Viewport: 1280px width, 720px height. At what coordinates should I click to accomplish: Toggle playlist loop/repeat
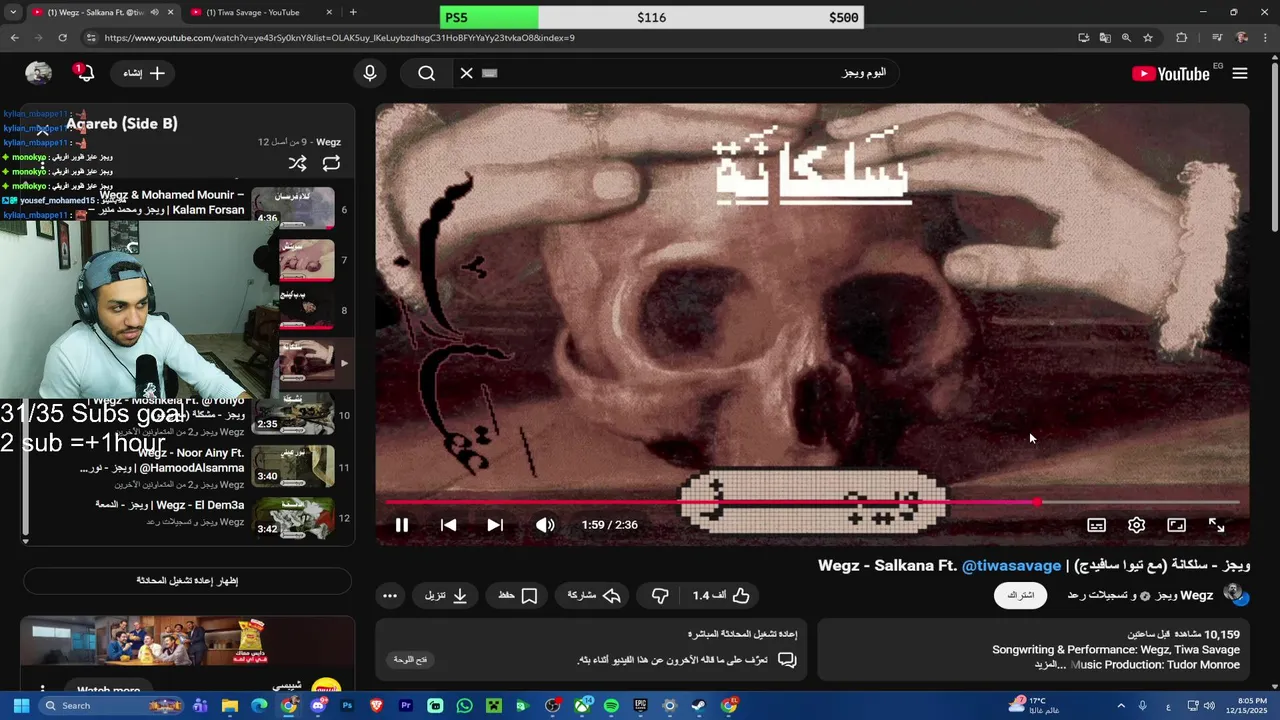pyautogui.click(x=331, y=163)
